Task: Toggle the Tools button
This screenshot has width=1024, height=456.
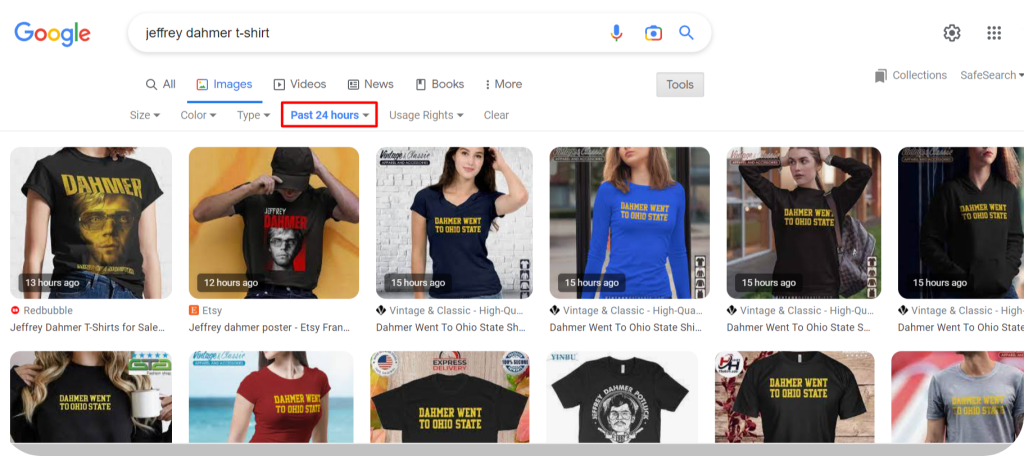Action: (x=680, y=85)
